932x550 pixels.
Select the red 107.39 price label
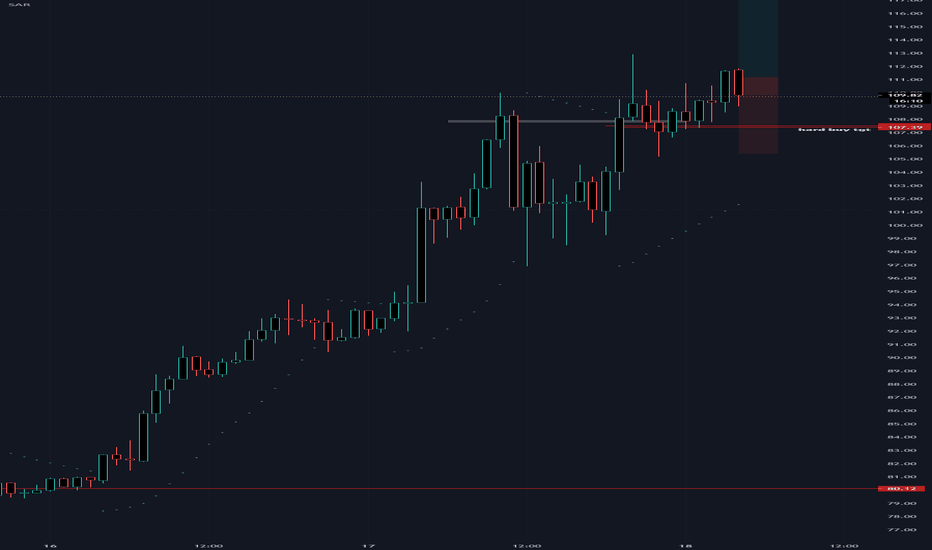pos(905,127)
